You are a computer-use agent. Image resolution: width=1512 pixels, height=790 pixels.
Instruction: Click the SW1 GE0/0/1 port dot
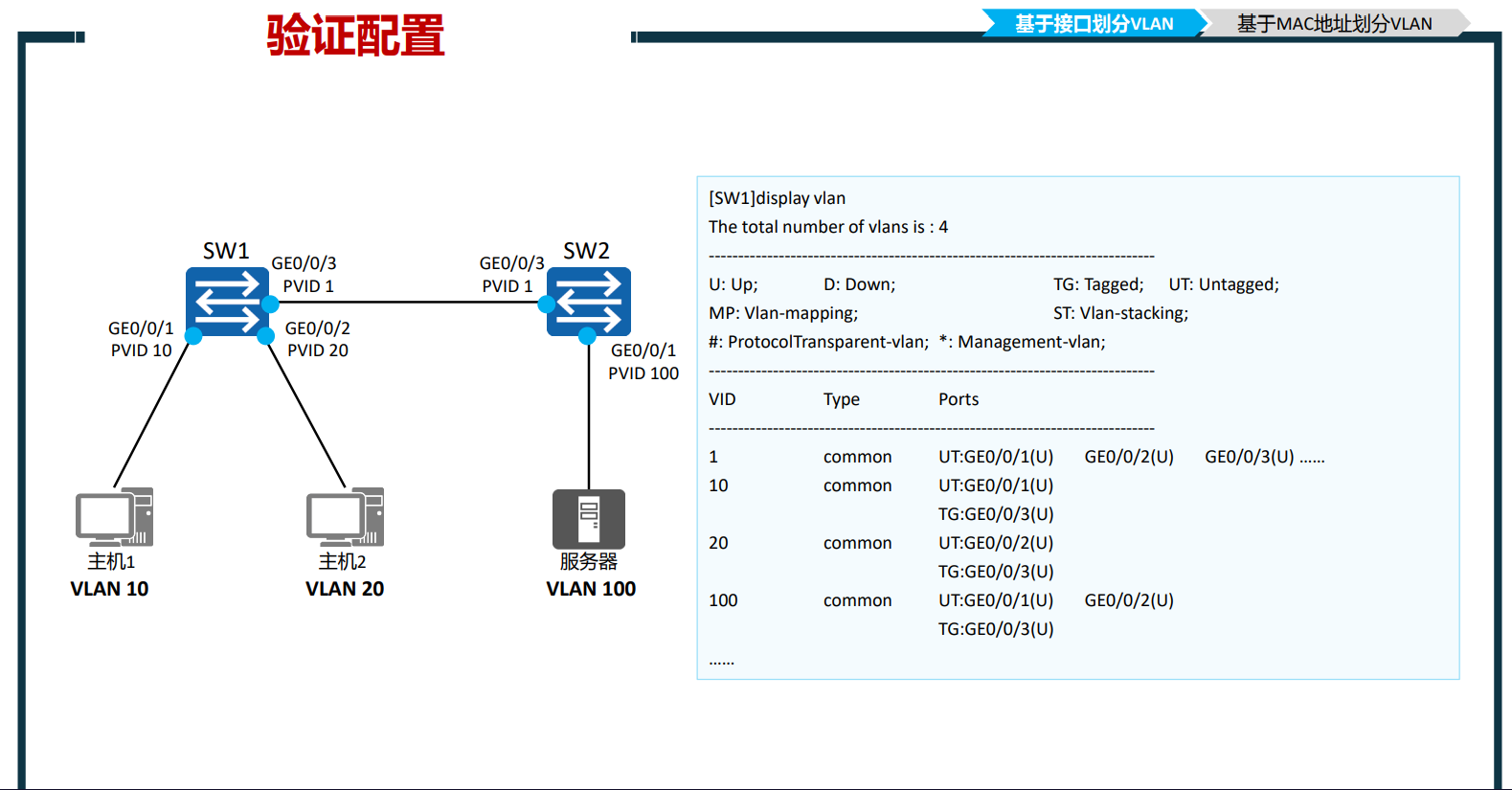[x=193, y=336]
